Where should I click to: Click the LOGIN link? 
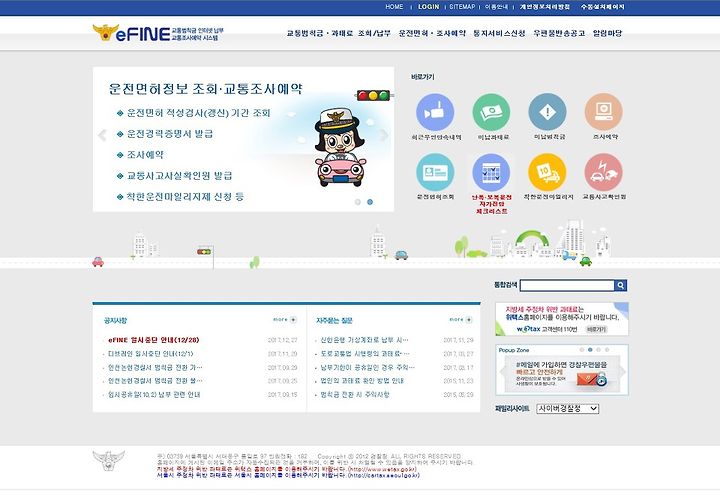(x=428, y=7)
